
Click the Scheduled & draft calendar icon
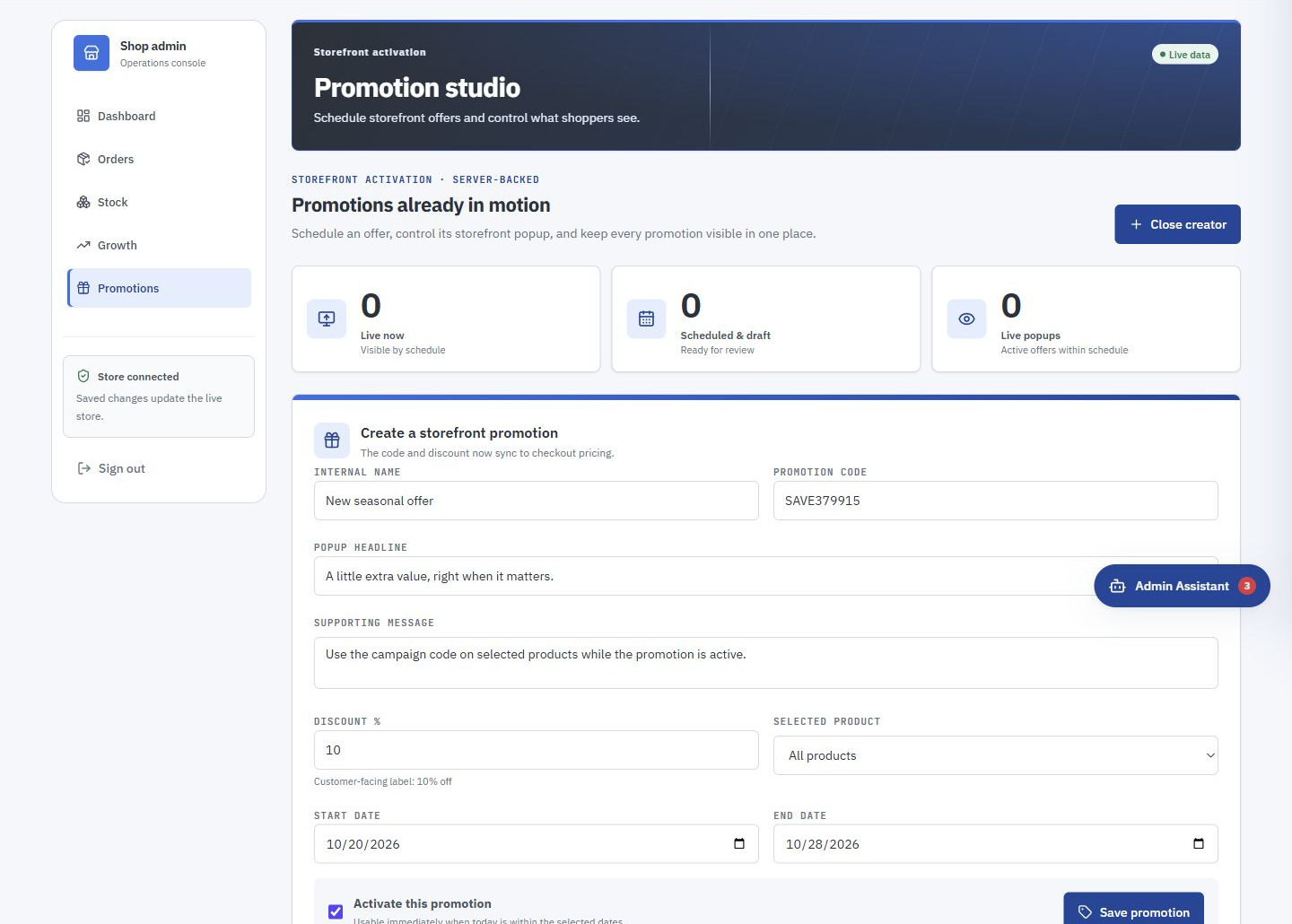pyautogui.click(x=646, y=318)
